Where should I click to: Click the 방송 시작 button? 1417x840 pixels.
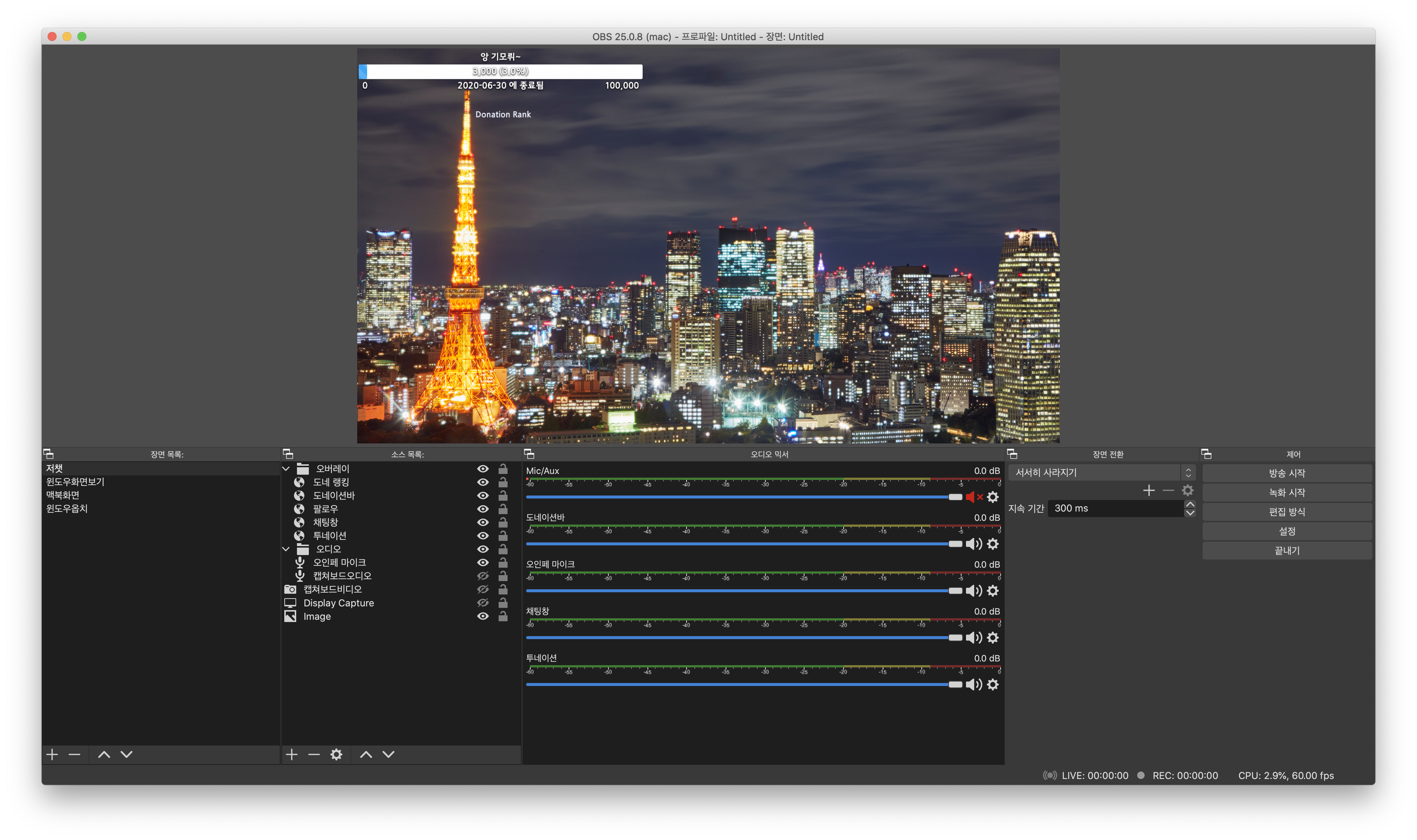coord(1286,473)
